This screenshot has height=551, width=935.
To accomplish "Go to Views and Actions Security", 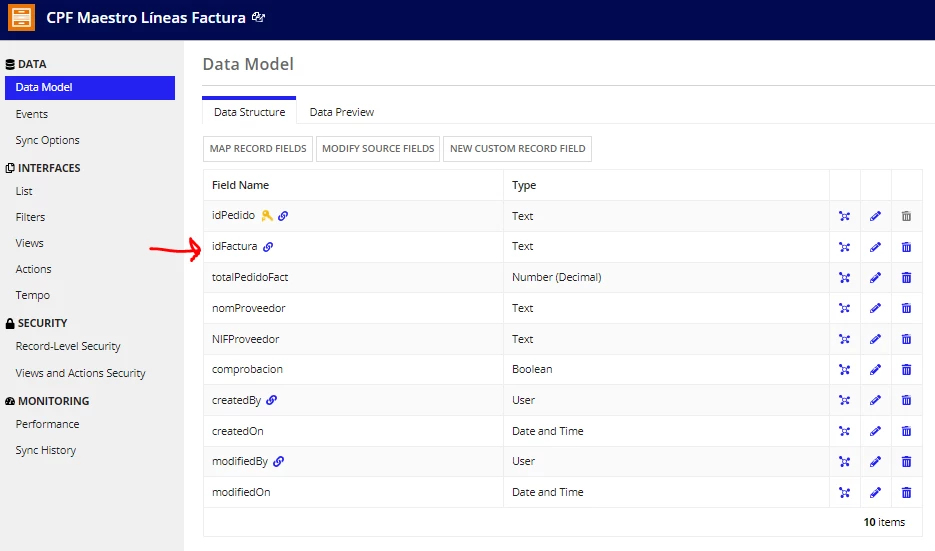I will pos(81,373).
